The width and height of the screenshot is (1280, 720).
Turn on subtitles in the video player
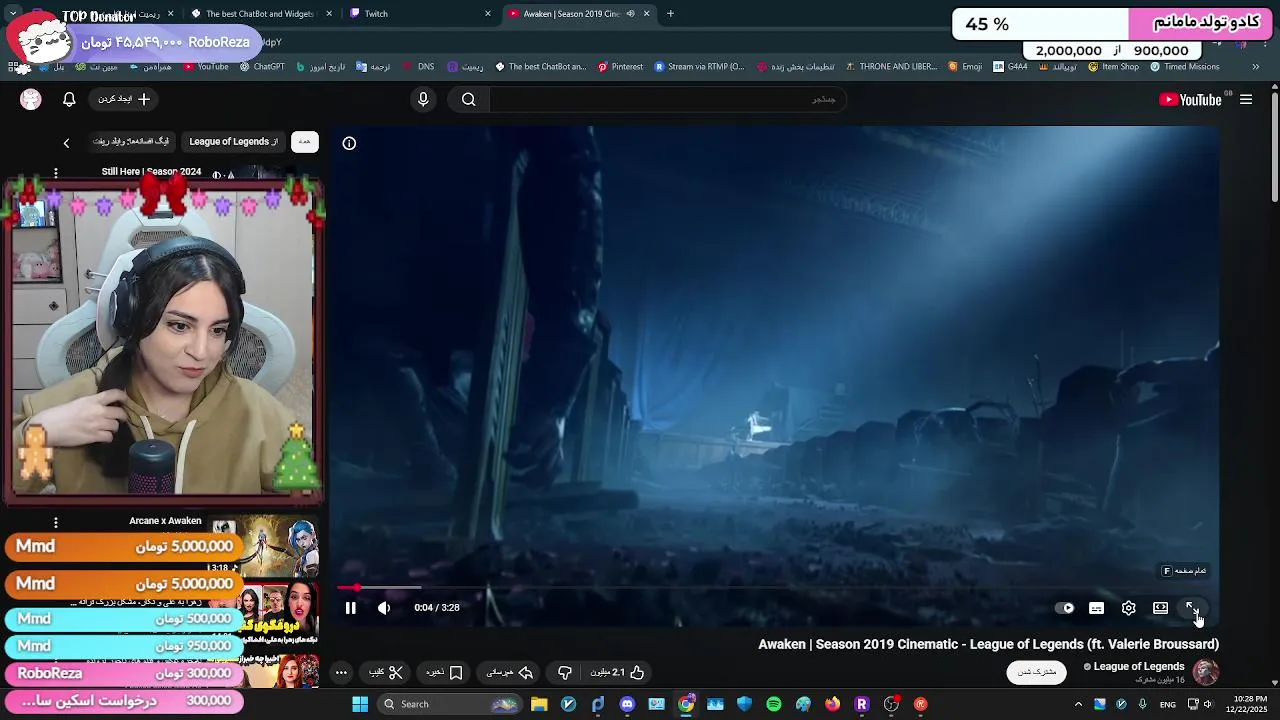point(1097,608)
